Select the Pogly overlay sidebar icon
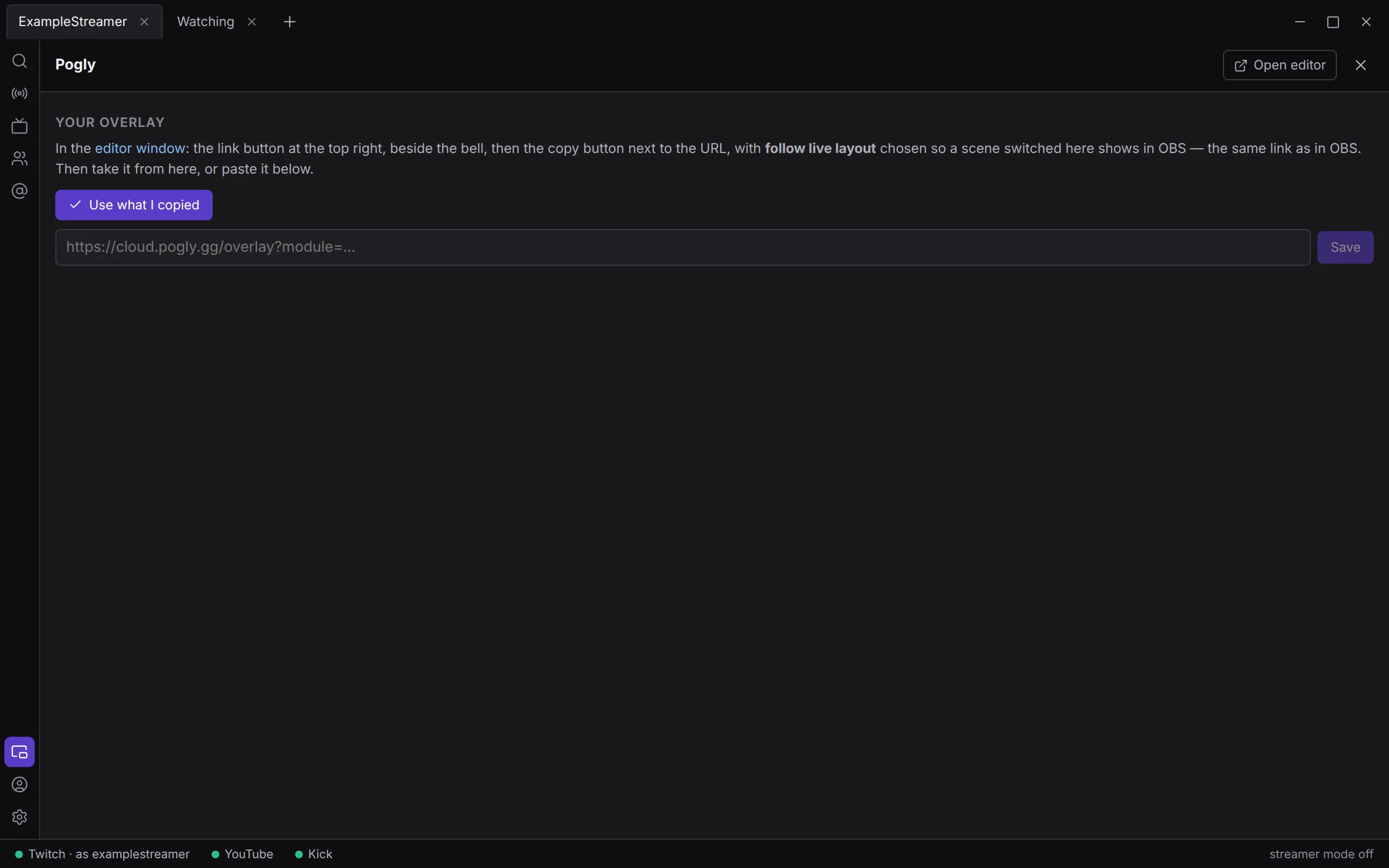1389x868 pixels. pos(20,752)
